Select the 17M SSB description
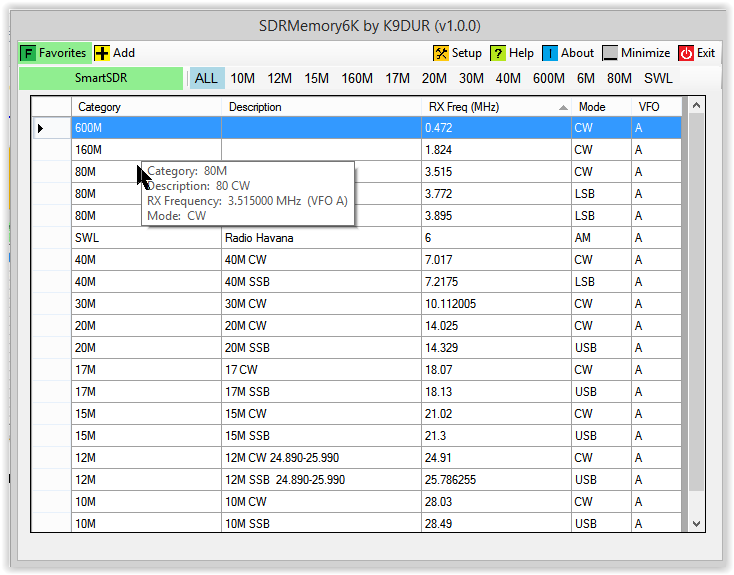 [321, 392]
